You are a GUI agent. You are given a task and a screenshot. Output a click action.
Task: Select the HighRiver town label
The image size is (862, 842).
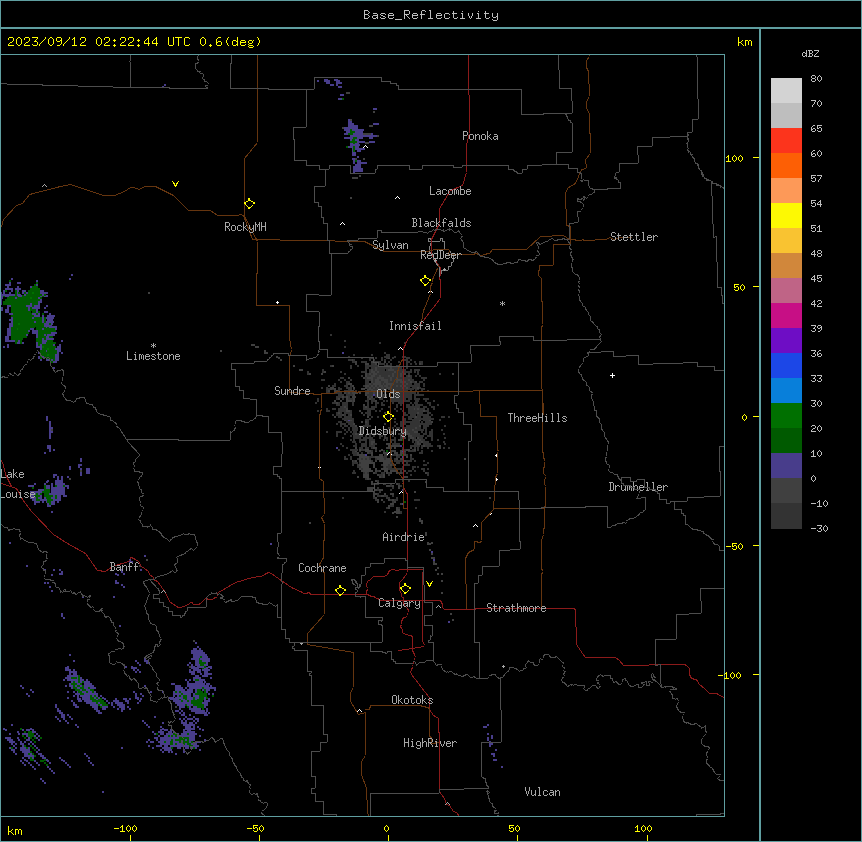coord(430,743)
